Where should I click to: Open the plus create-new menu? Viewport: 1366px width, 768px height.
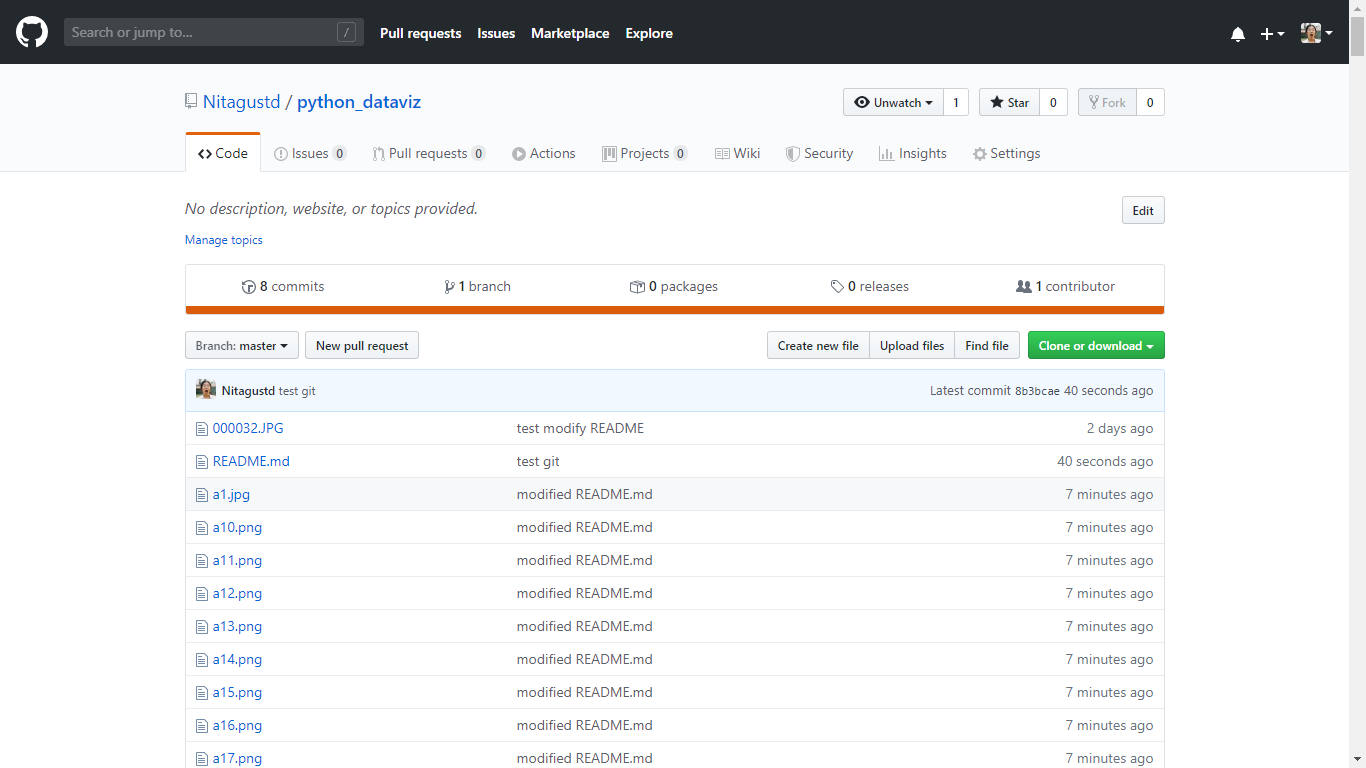pos(1272,34)
